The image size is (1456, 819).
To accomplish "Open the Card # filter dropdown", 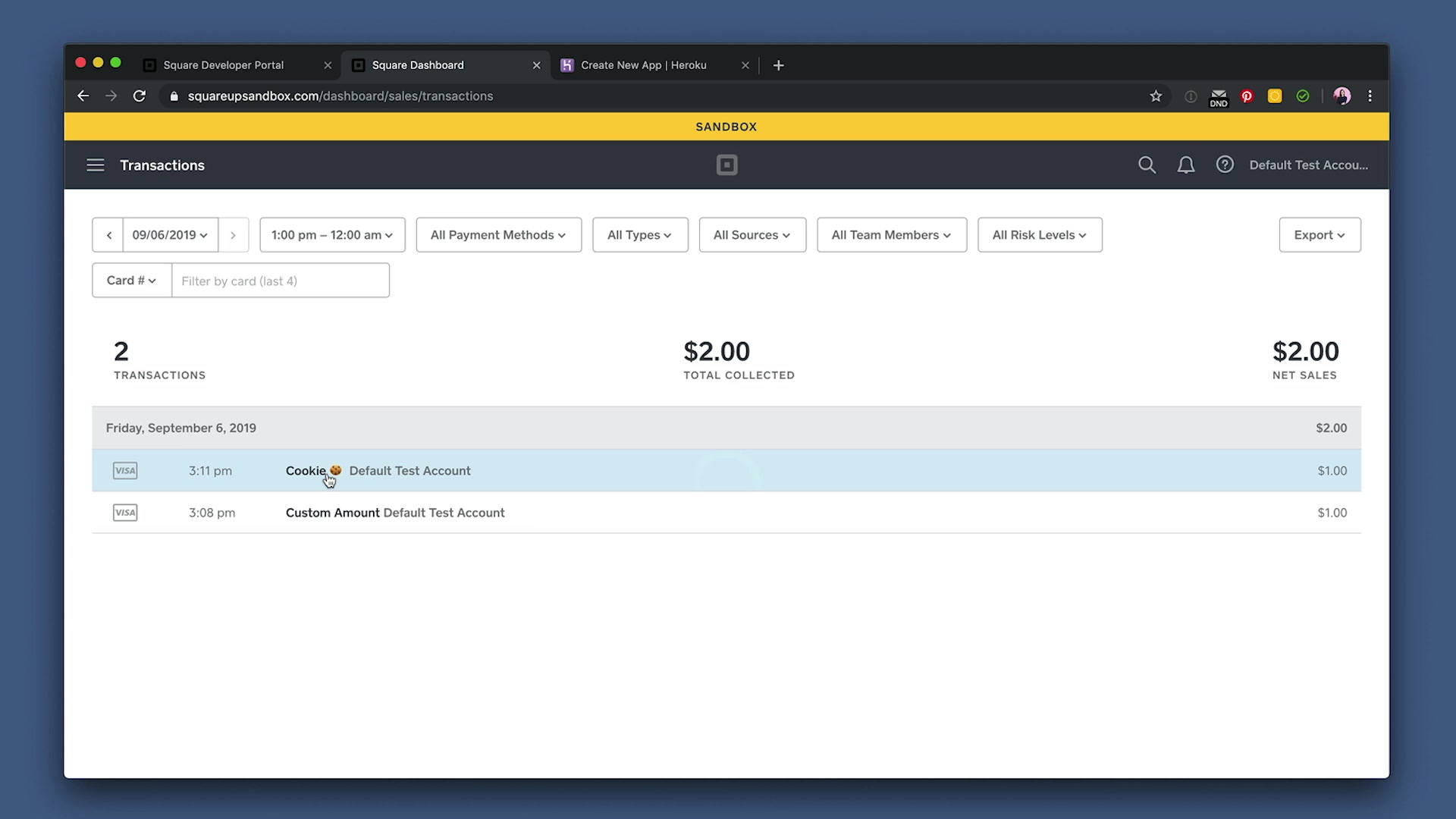I will (x=131, y=281).
